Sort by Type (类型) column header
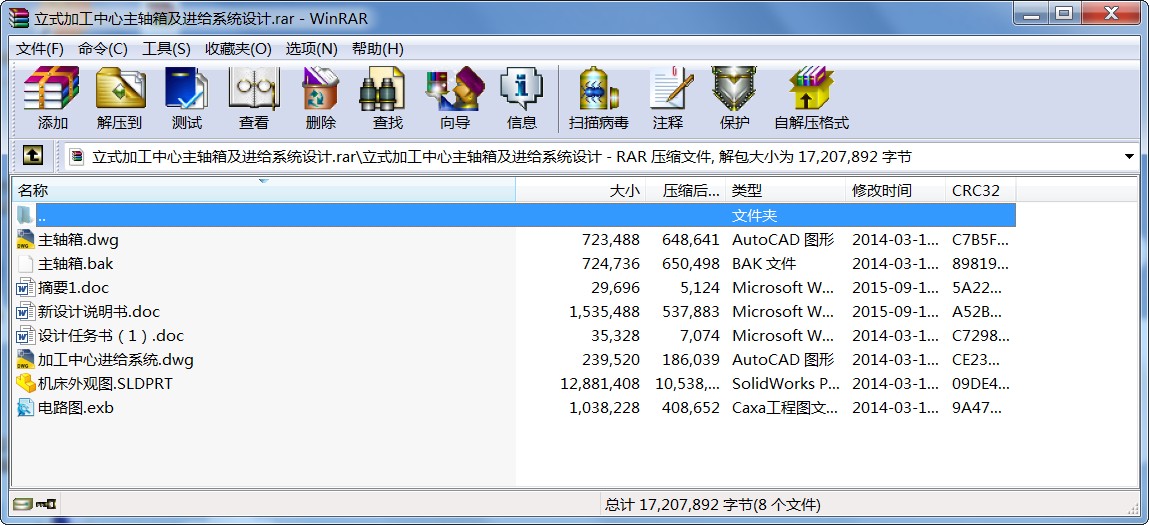 coord(786,191)
